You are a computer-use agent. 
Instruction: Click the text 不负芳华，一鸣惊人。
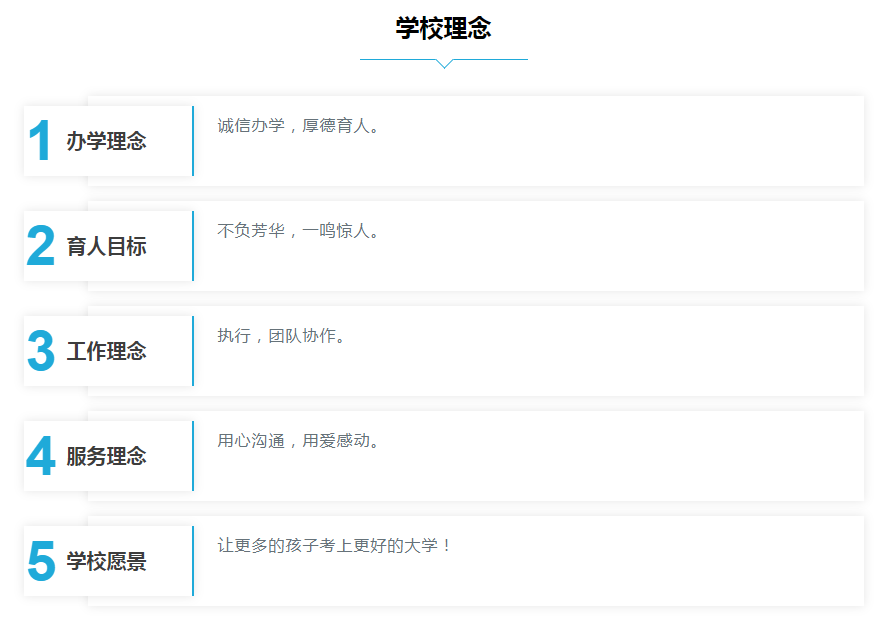pos(298,231)
